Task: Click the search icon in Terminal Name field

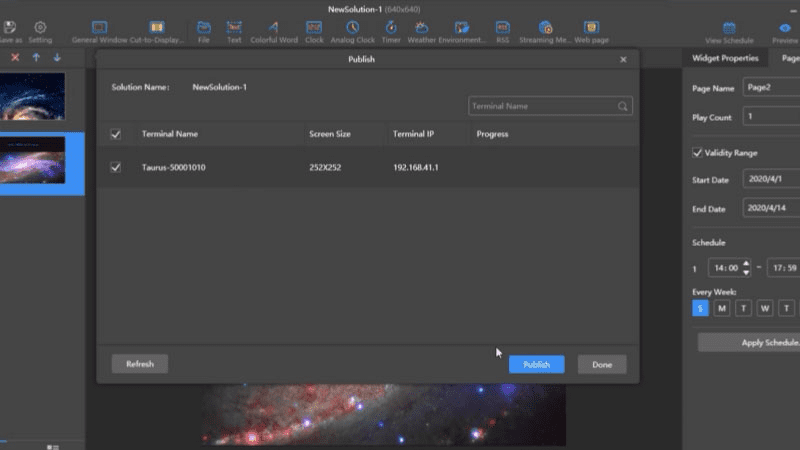Action: pyautogui.click(x=622, y=106)
